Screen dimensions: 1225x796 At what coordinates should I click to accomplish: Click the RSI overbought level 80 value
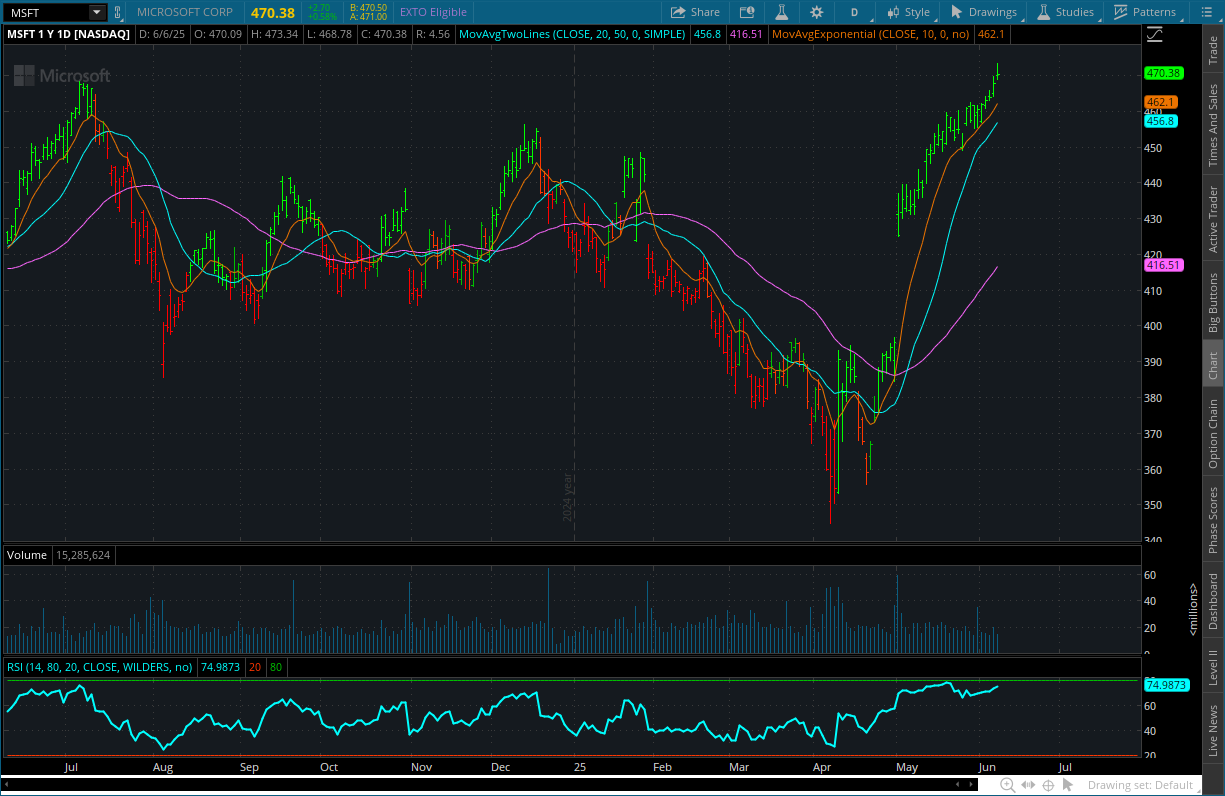pyautogui.click(x=275, y=667)
